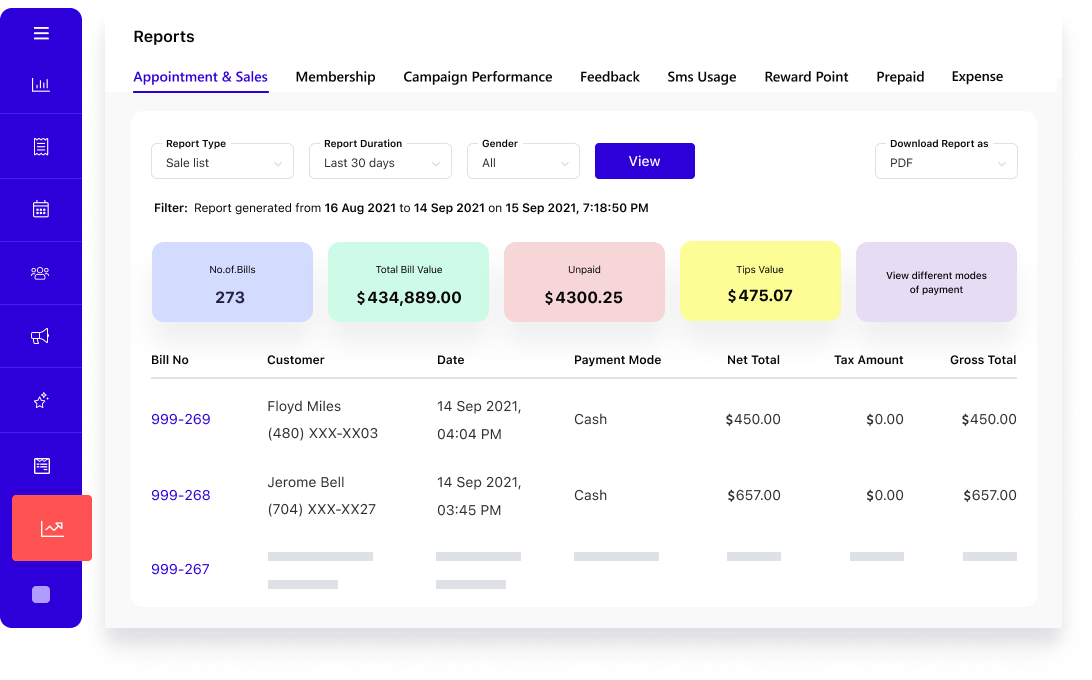Change the Report Duration from Last 30 days
The height and width of the screenshot is (680, 1092).
(x=380, y=161)
